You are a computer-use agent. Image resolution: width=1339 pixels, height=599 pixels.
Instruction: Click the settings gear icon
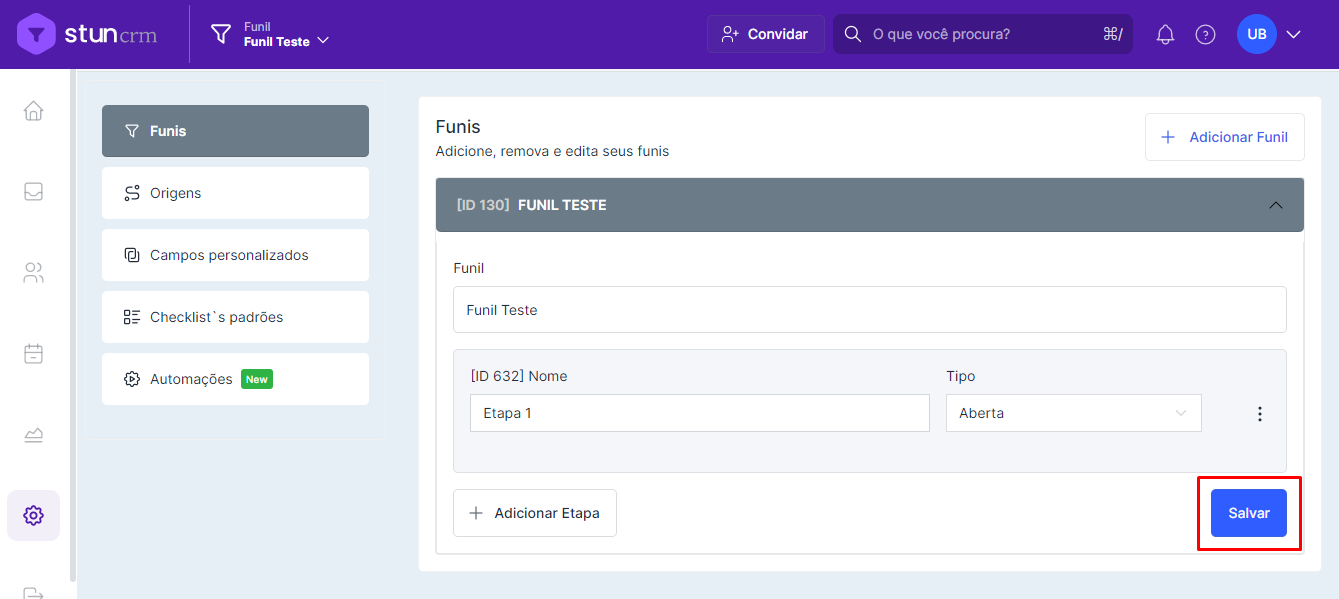[33, 515]
